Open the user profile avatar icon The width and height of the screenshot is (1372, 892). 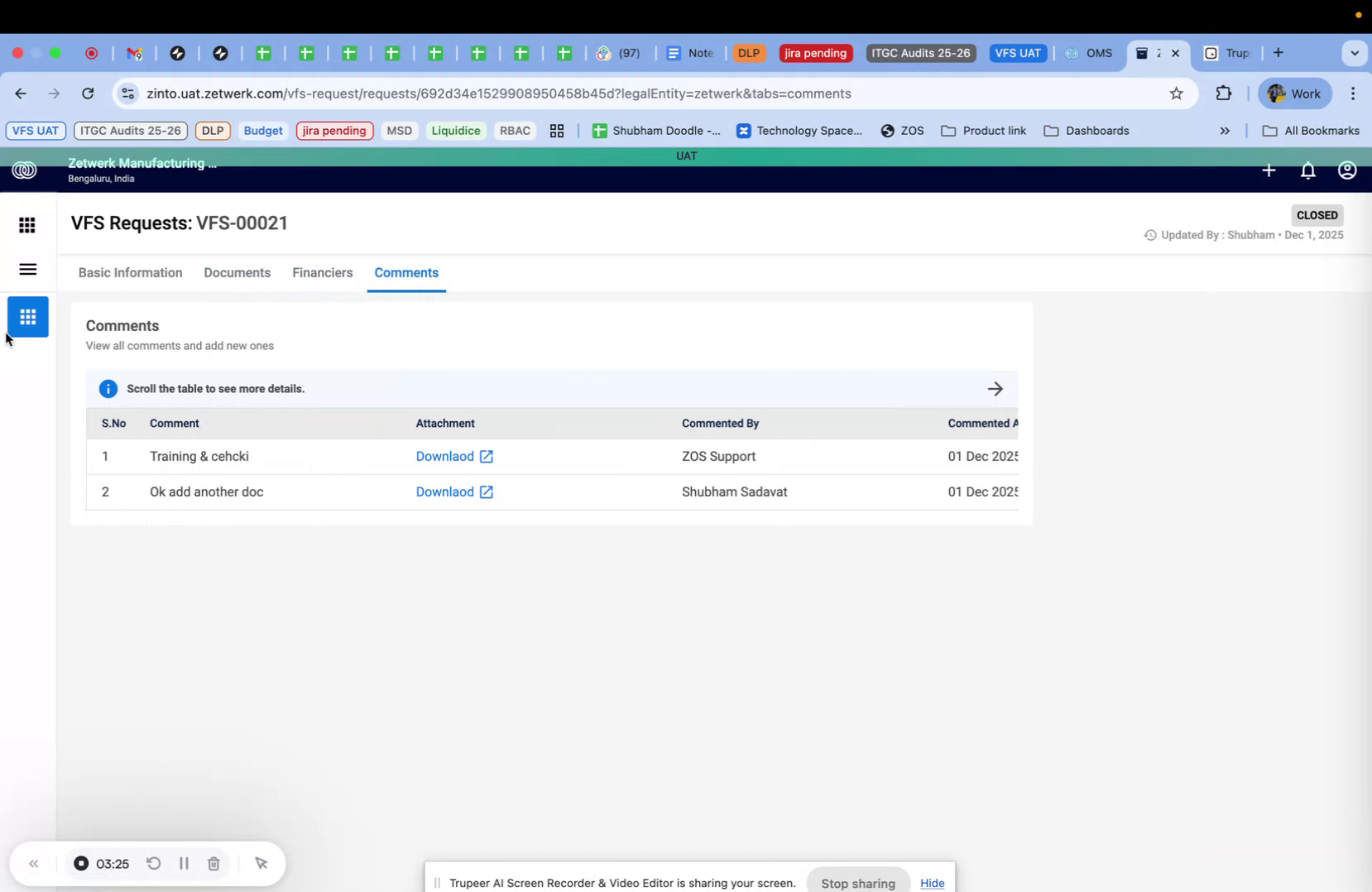pyautogui.click(x=1346, y=170)
